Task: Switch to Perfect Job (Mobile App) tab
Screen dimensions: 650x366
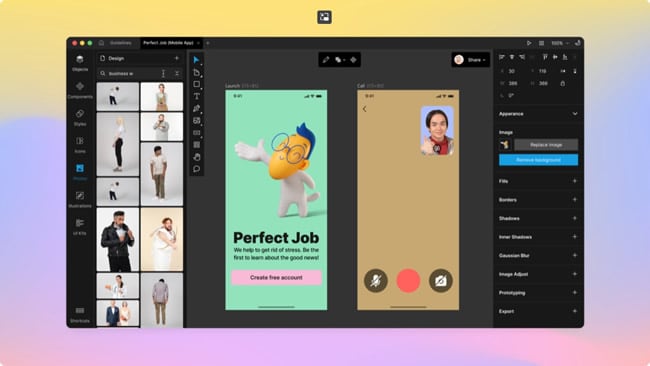Action: point(168,43)
